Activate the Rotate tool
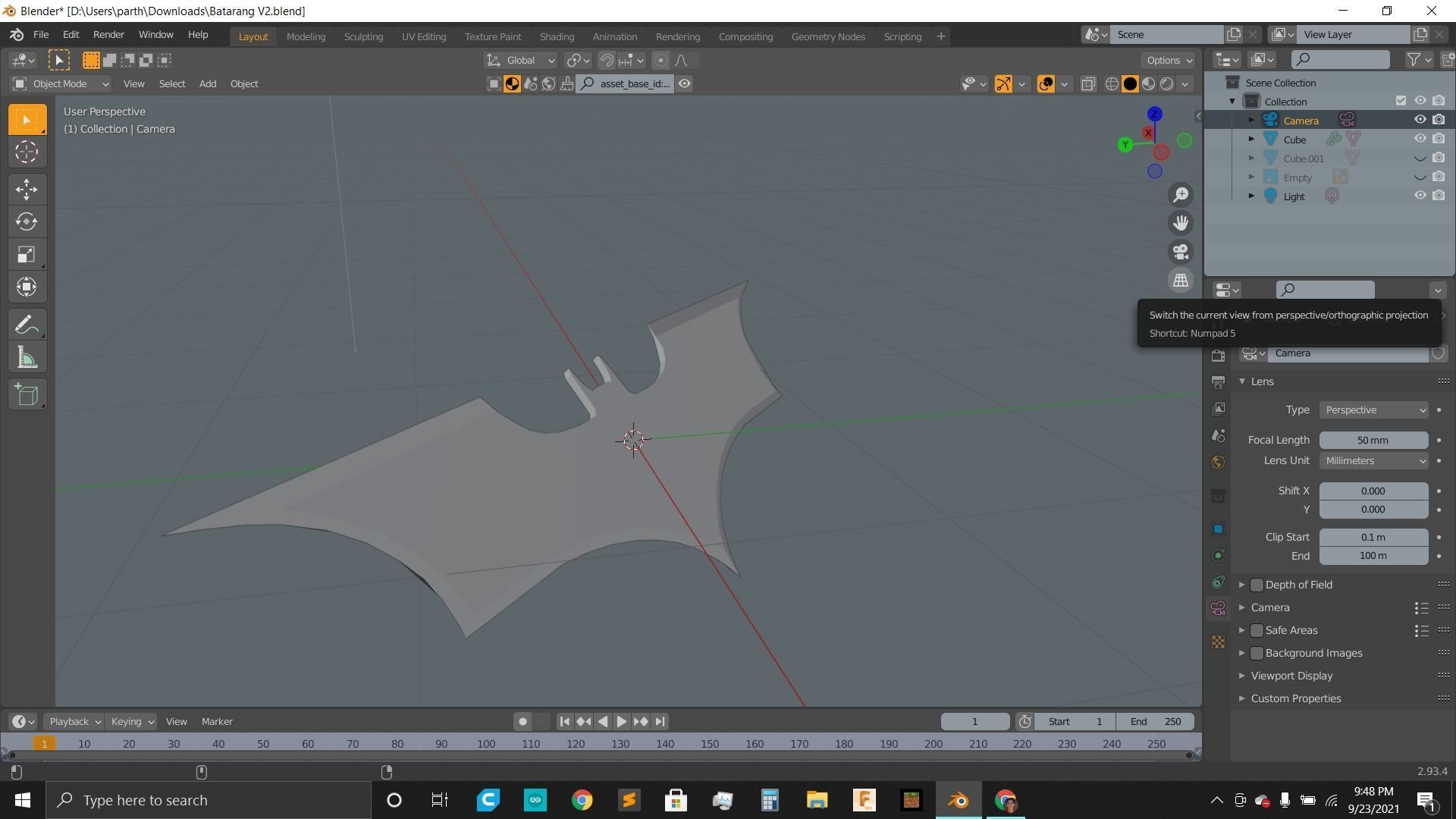Image resolution: width=1456 pixels, height=819 pixels. (x=27, y=221)
